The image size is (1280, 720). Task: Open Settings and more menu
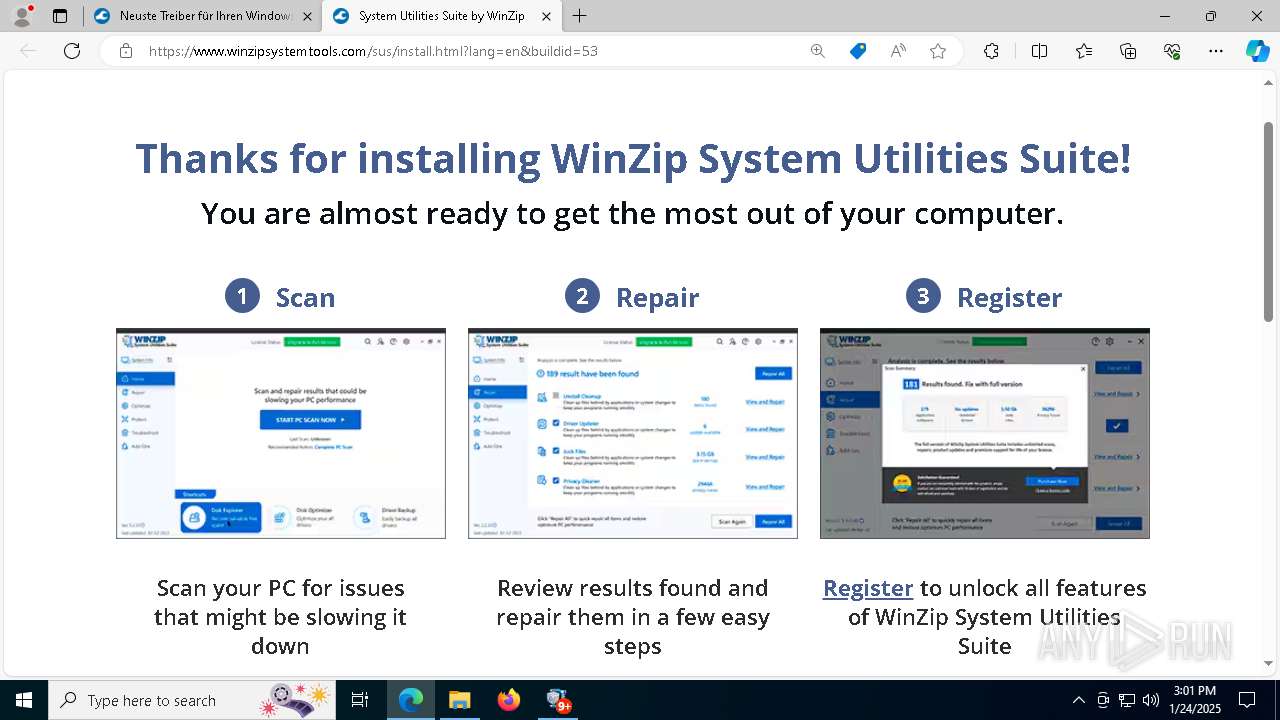tap(1216, 51)
